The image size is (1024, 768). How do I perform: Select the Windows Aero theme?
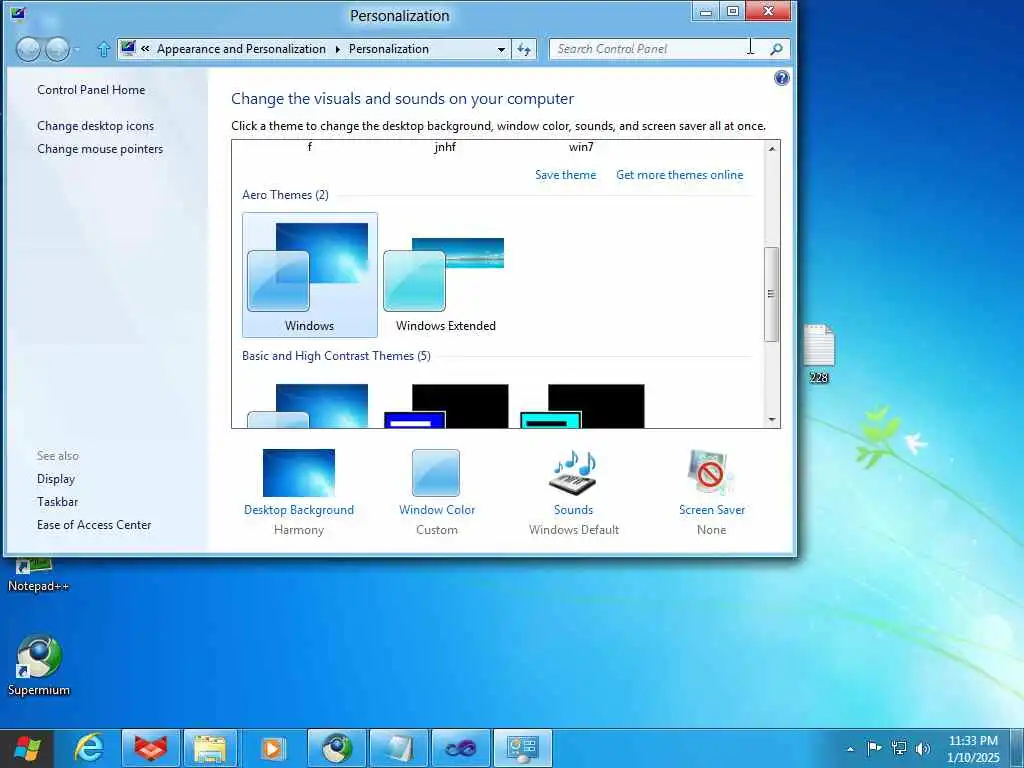click(310, 275)
